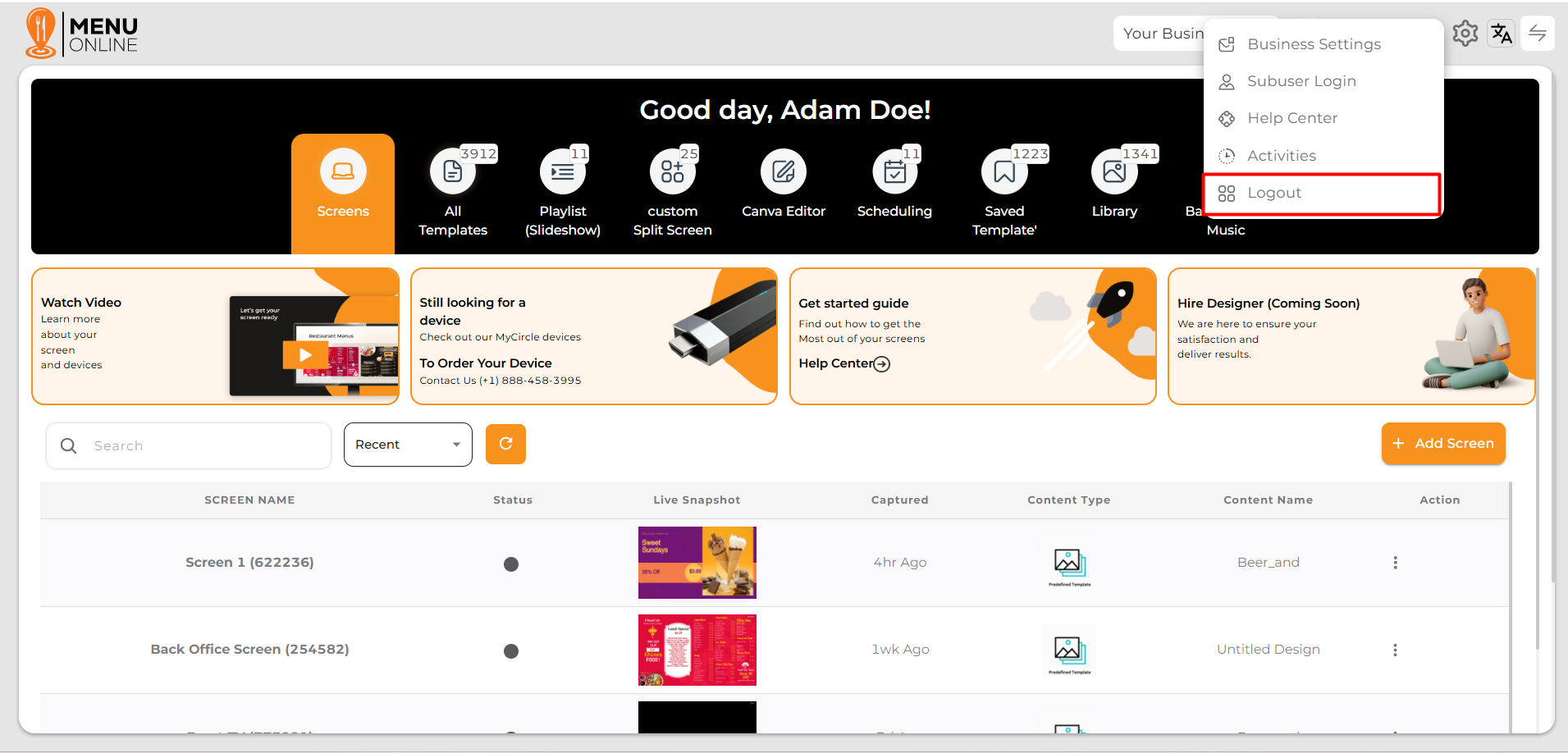The image size is (1568, 753).
Task: Expand the Recent sort dropdown
Action: coord(408,445)
